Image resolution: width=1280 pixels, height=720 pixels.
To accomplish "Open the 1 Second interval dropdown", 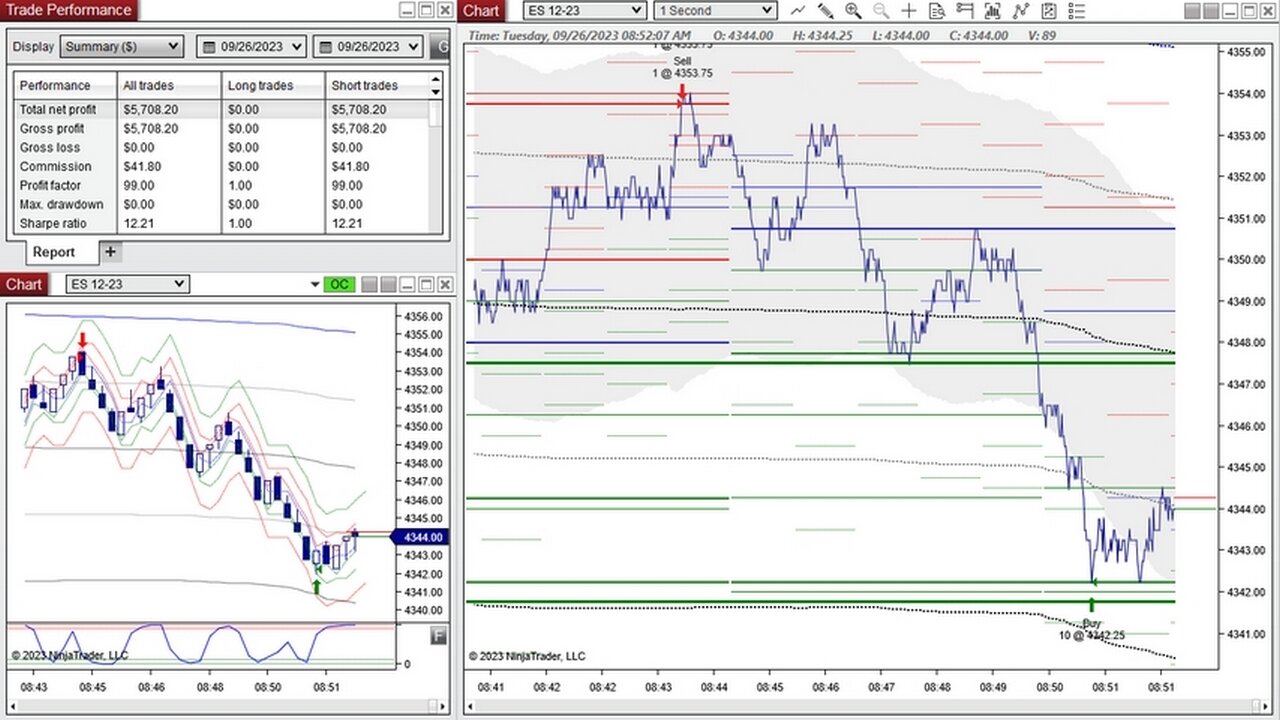I will [x=715, y=11].
